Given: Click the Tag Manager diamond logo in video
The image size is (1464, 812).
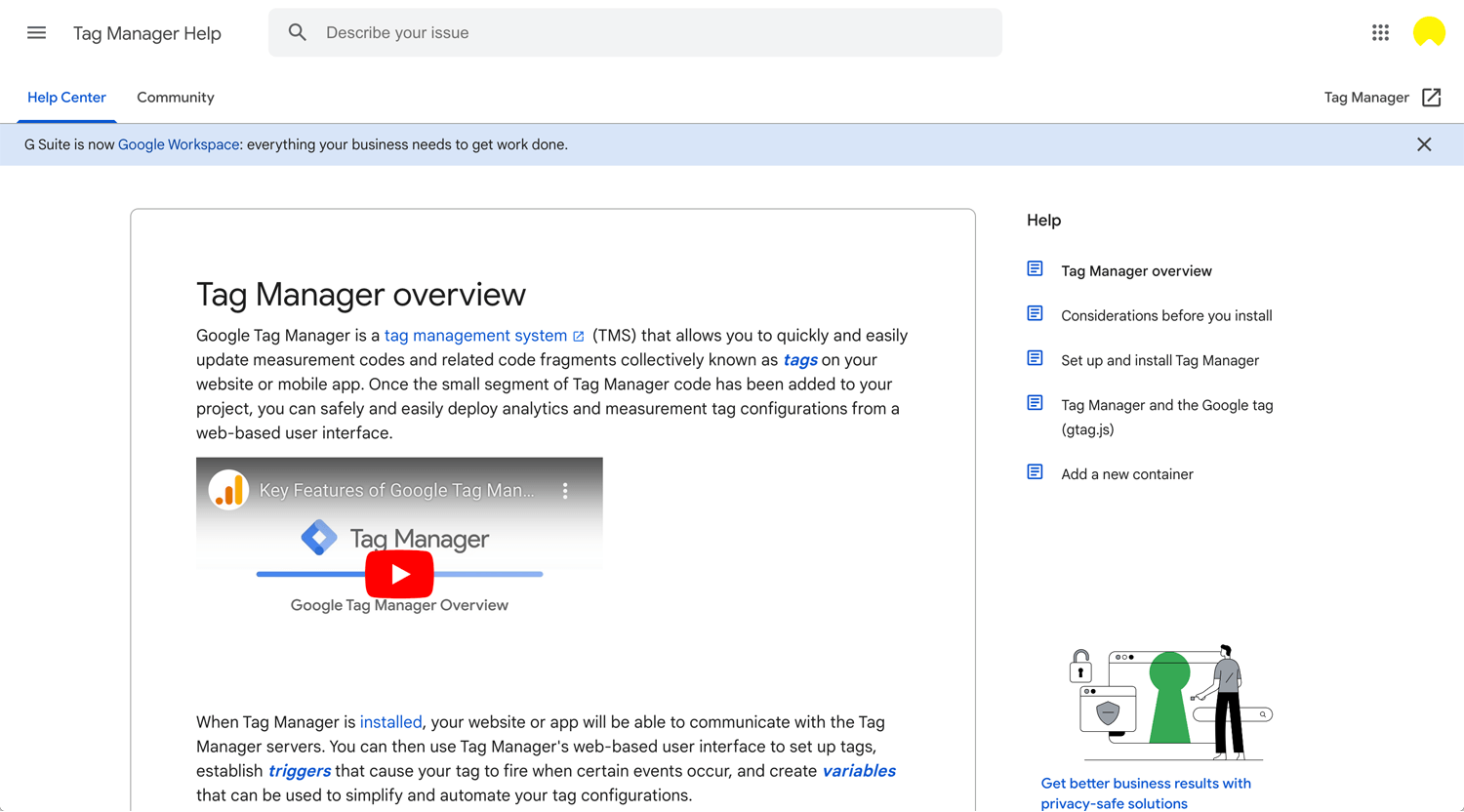Looking at the screenshot, I should [319, 538].
